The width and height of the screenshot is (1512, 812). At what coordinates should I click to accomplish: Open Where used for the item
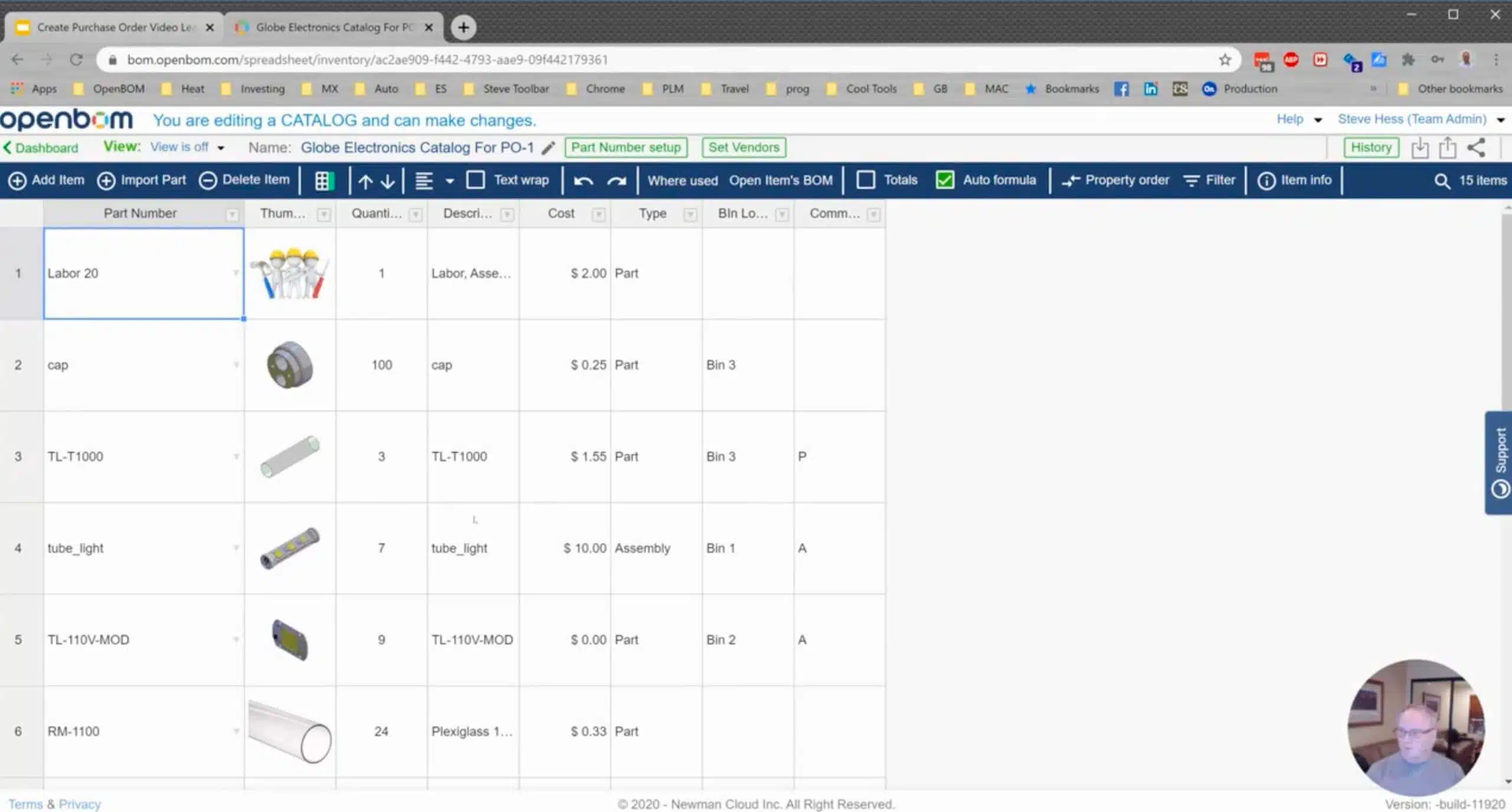683,181
